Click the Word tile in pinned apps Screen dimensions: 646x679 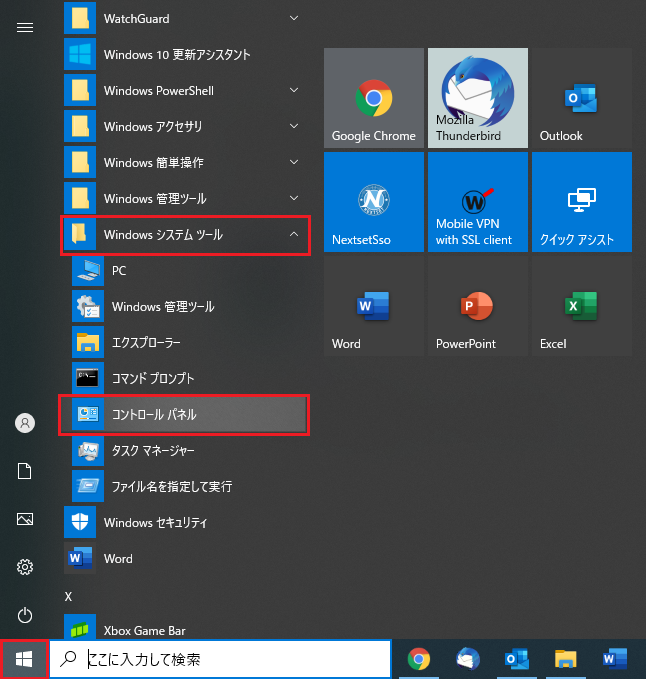point(373,306)
